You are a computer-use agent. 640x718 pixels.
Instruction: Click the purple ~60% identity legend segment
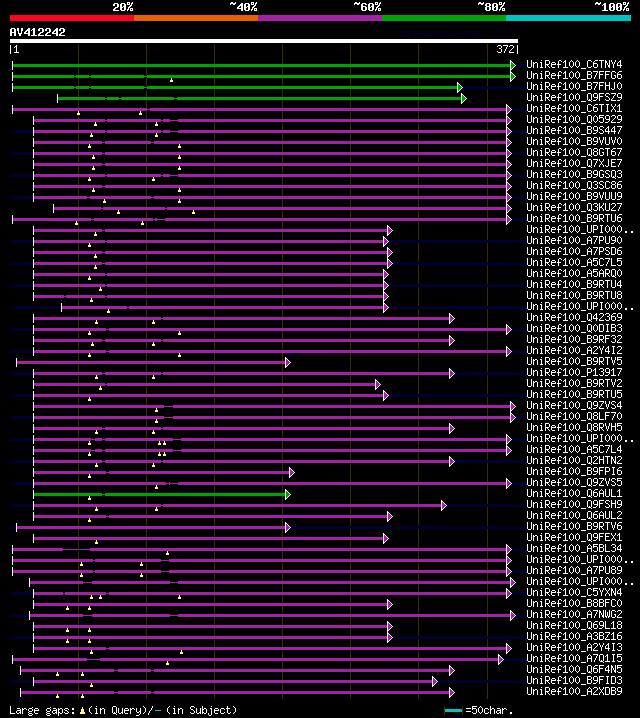click(x=320, y=18)
